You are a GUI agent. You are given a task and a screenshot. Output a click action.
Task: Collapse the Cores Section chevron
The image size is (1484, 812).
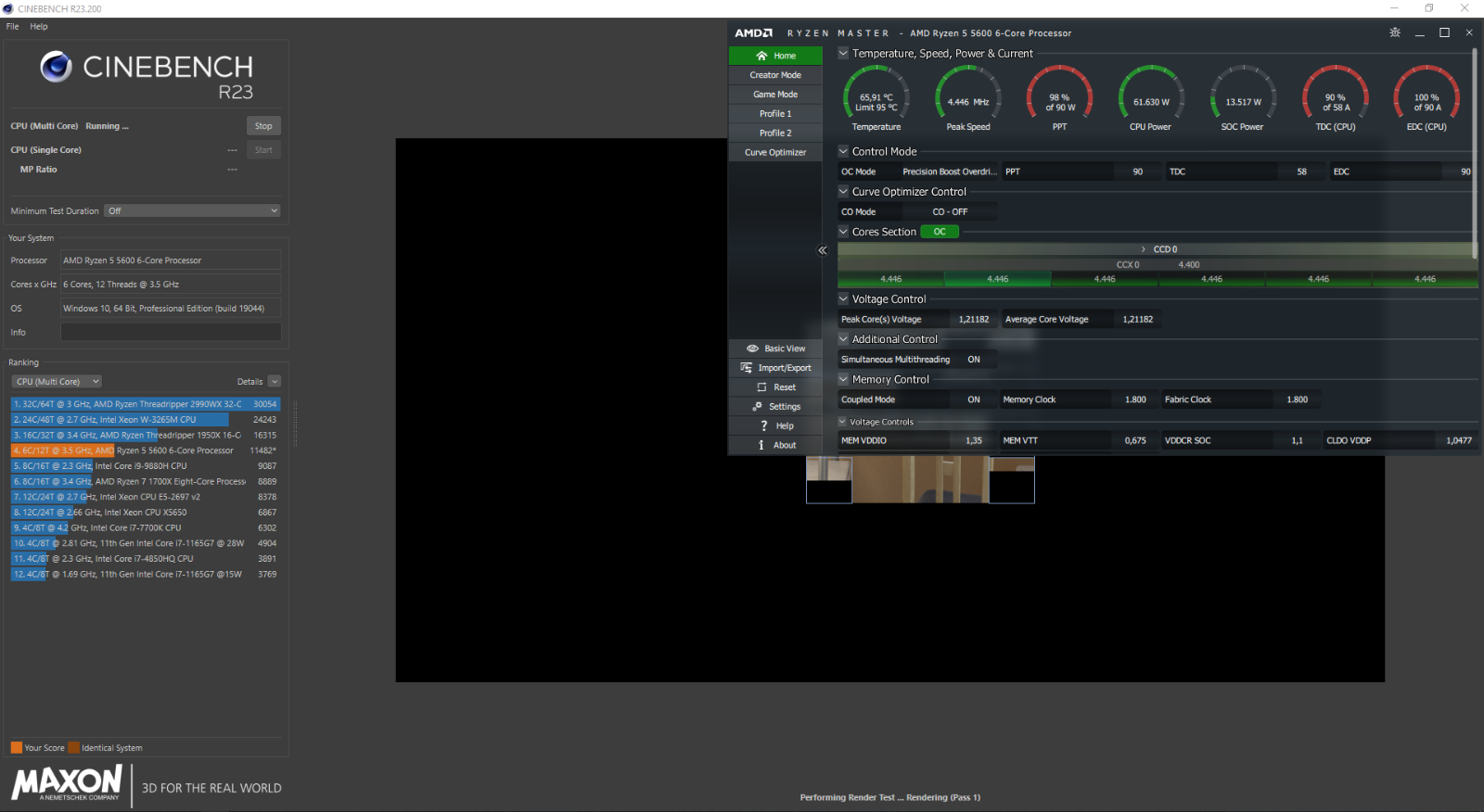point(843,232)
